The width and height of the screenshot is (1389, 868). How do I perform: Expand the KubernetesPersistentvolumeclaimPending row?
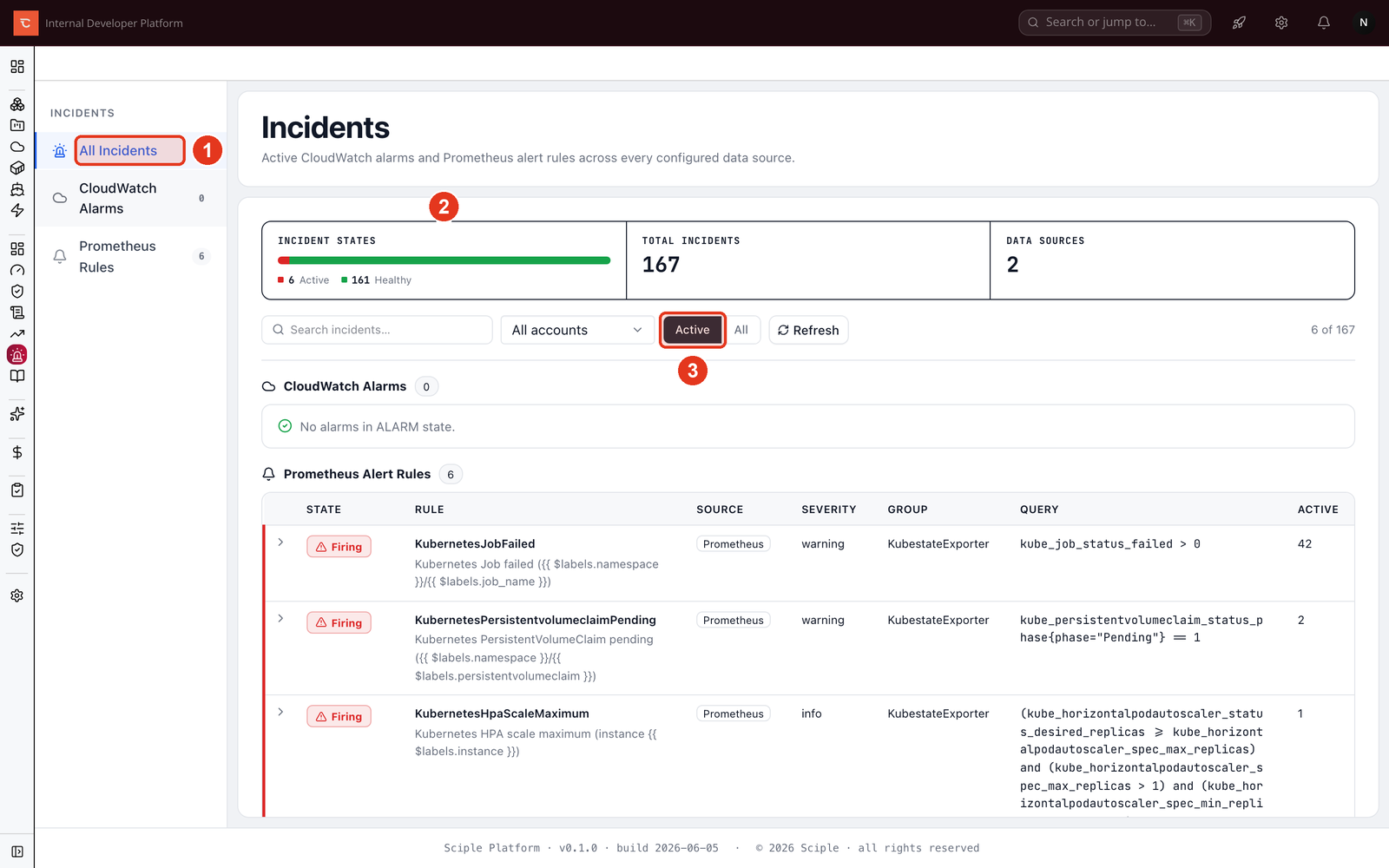280,619
